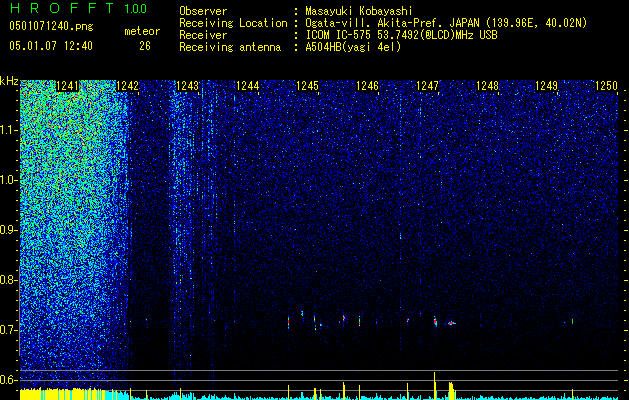Image resolution: width=629 pixels, height=400 pixels.
Task: Click the 1242 time marker
Action: pos(127,85)
